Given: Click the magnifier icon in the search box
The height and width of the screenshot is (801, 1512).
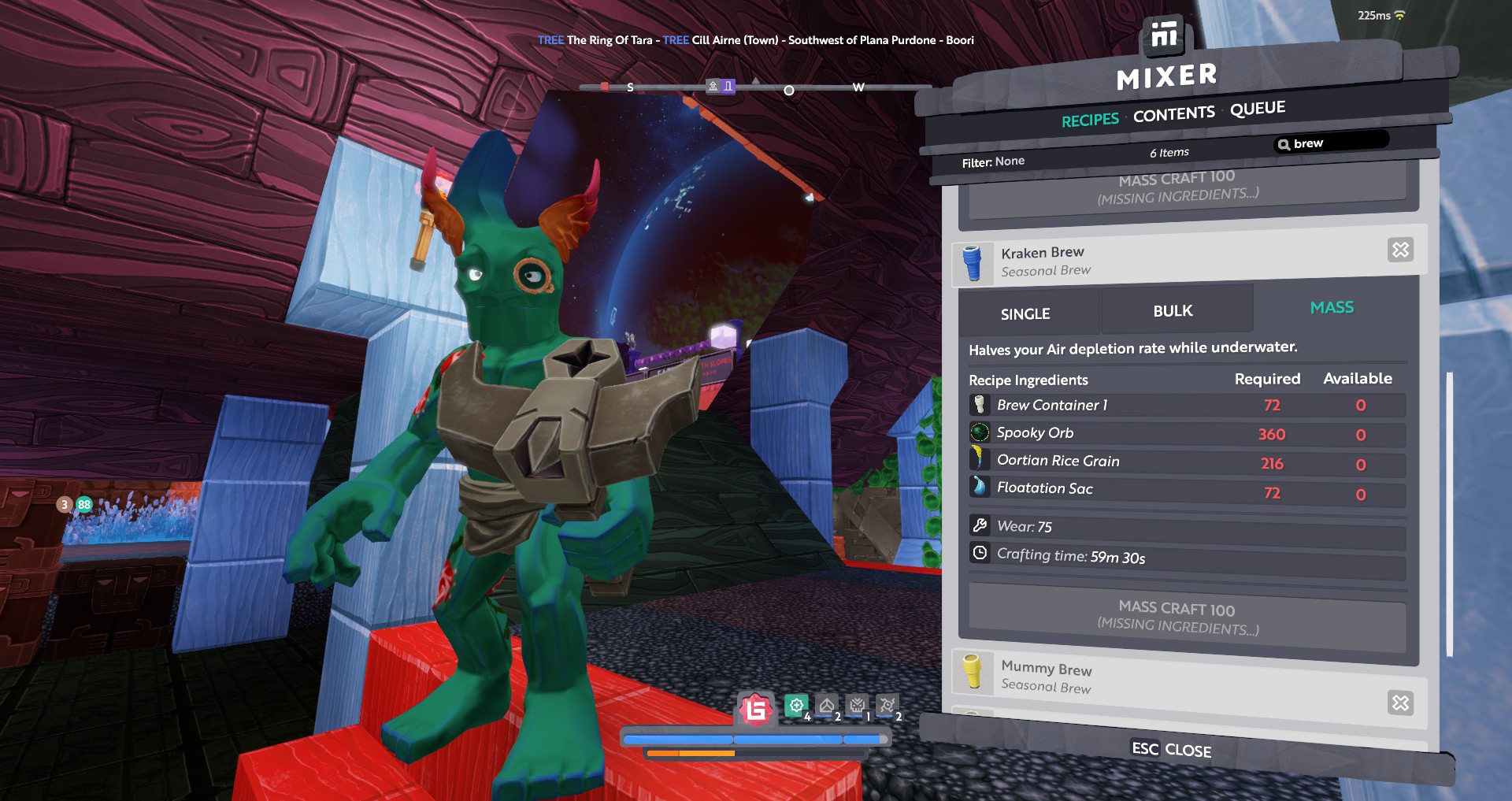Looking at the screenshot, I should (1284, 144).
